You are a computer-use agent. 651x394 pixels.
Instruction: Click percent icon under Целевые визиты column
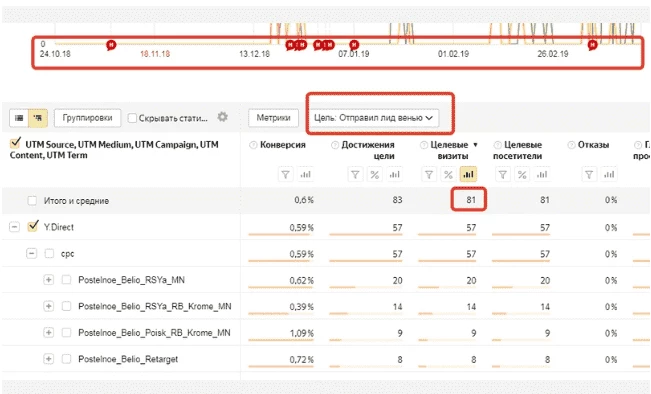[448, 174]
